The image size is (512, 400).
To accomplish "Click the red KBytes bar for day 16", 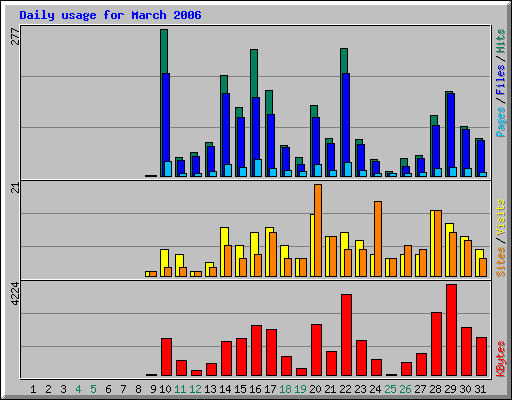I will [256, 351].
